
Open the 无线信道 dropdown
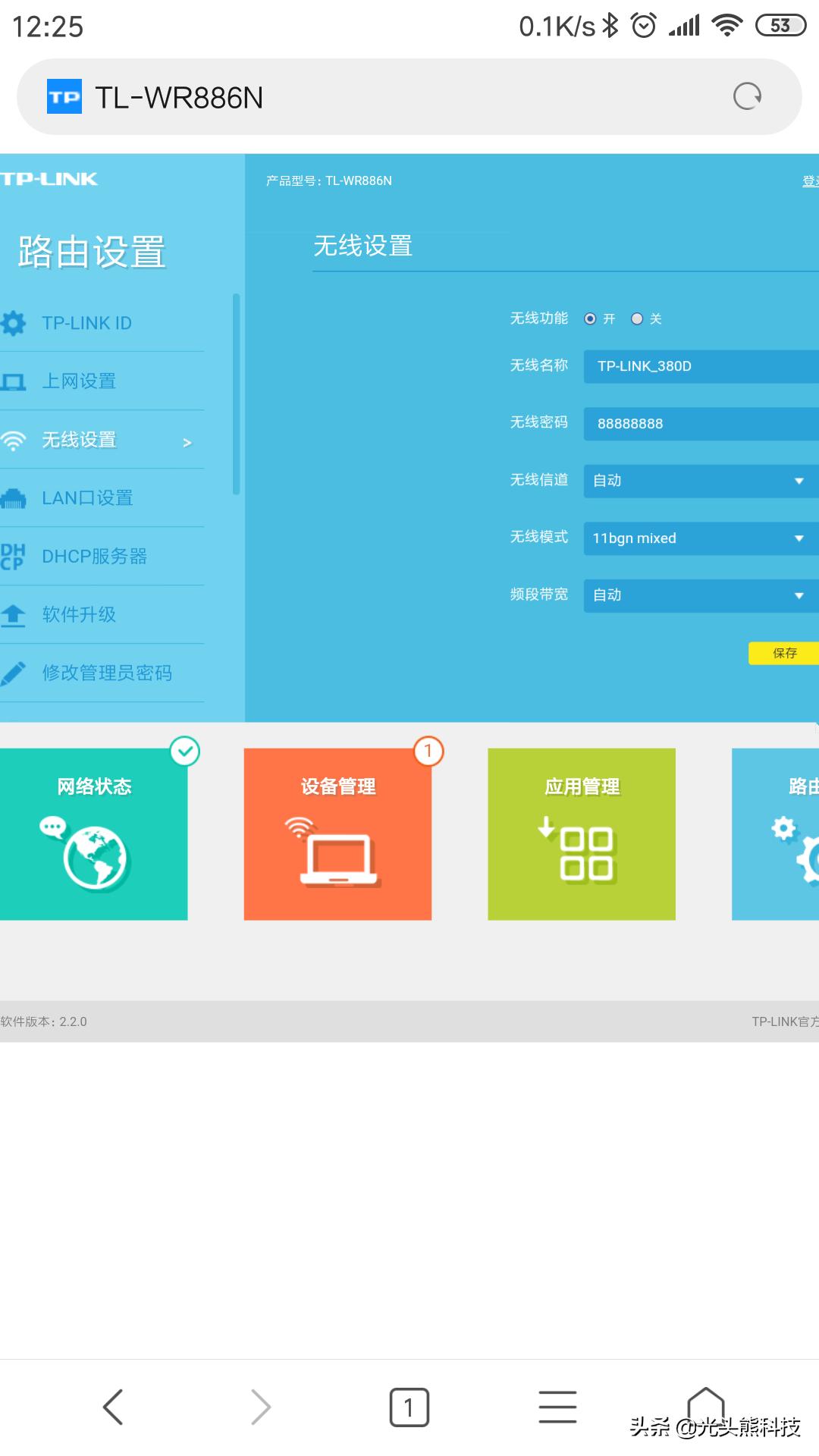coord(701,481)
